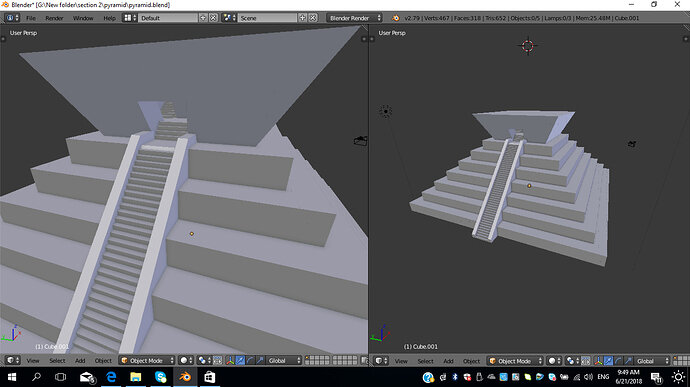Open Action Center notifications icon
The image size is (690, 387).
point(657,377)
